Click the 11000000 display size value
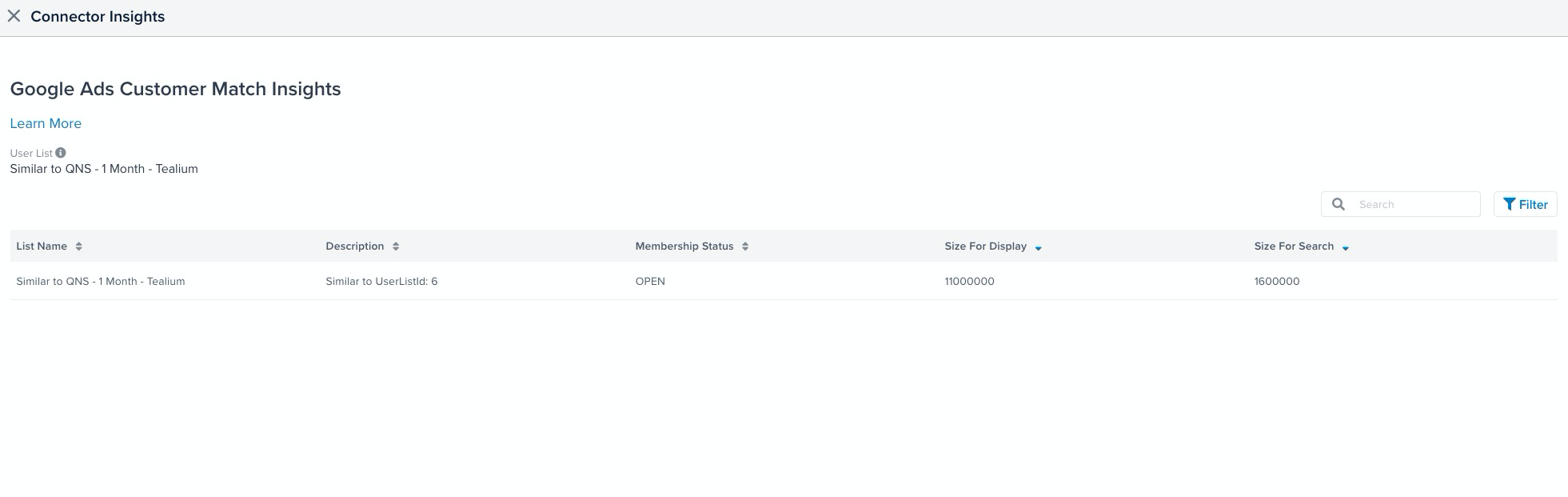The height and width of the screenshot is (497, 1568). (969, 282)
